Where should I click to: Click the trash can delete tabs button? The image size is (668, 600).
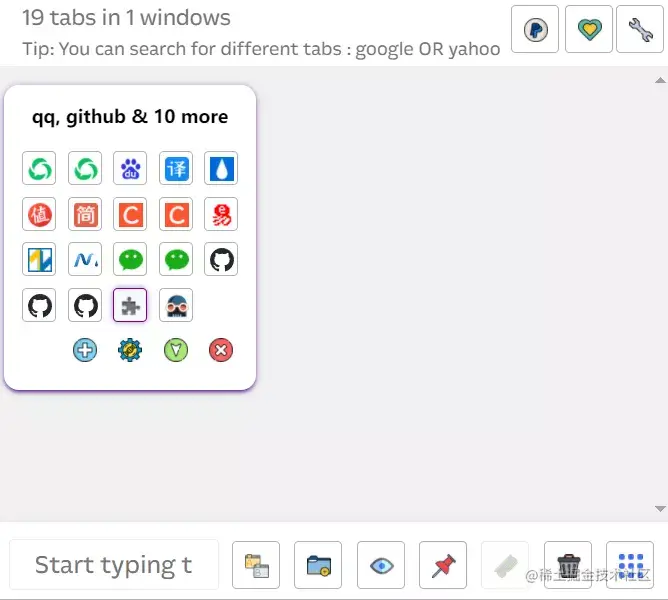click(x=568, y=565)
